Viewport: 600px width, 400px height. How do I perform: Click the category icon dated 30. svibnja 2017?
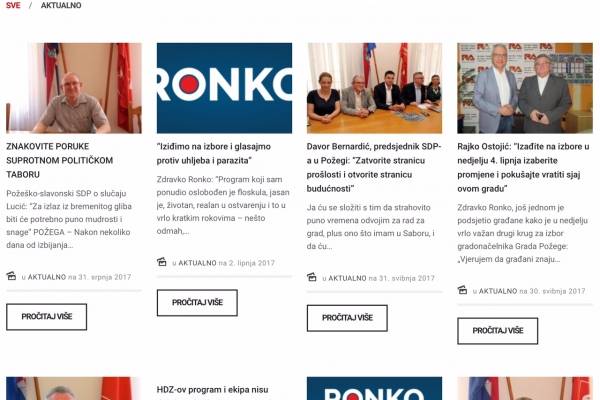pyautogui.click(x=462, y=290)
